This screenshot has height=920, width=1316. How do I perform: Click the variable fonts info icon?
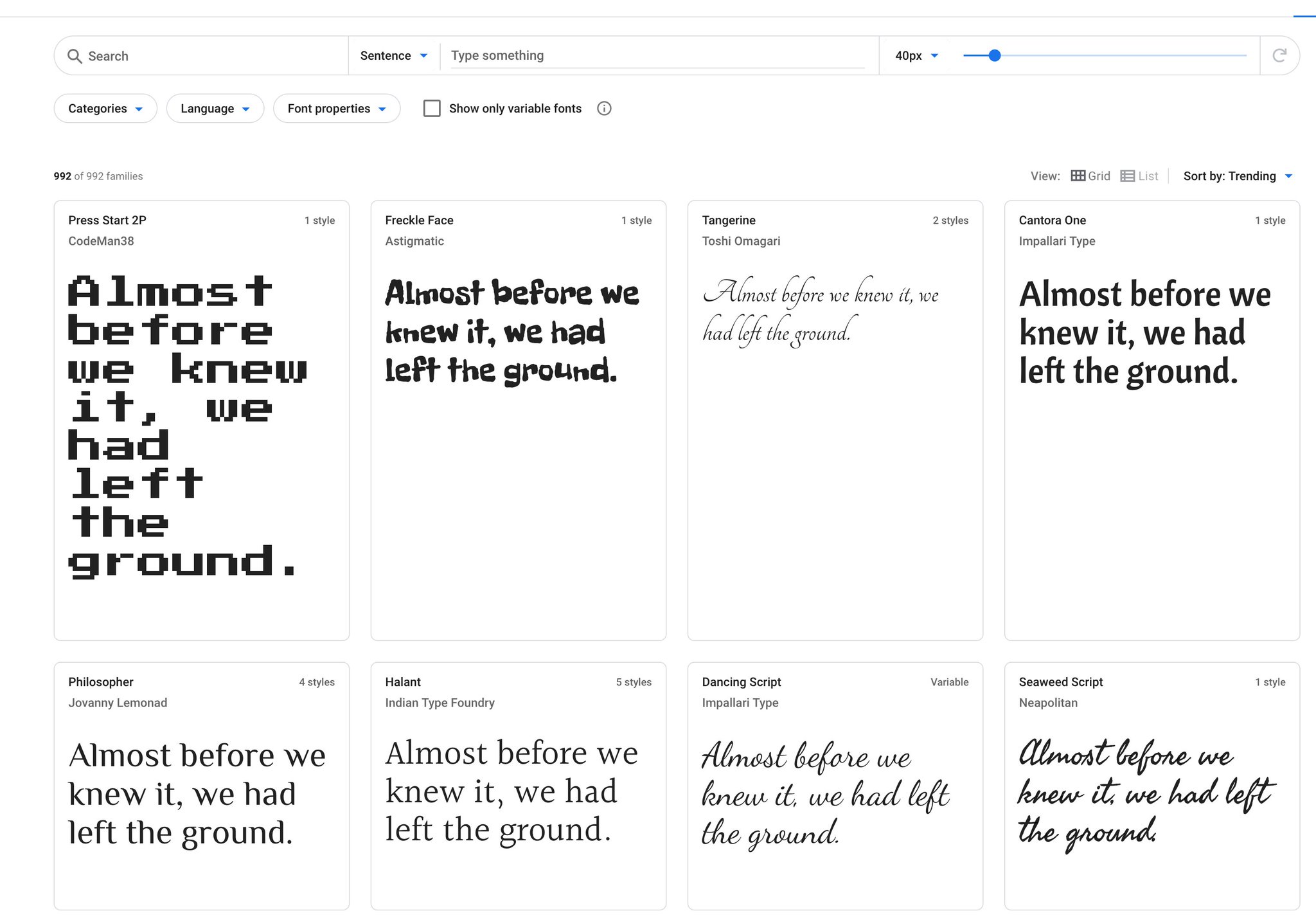coord(603,109)
